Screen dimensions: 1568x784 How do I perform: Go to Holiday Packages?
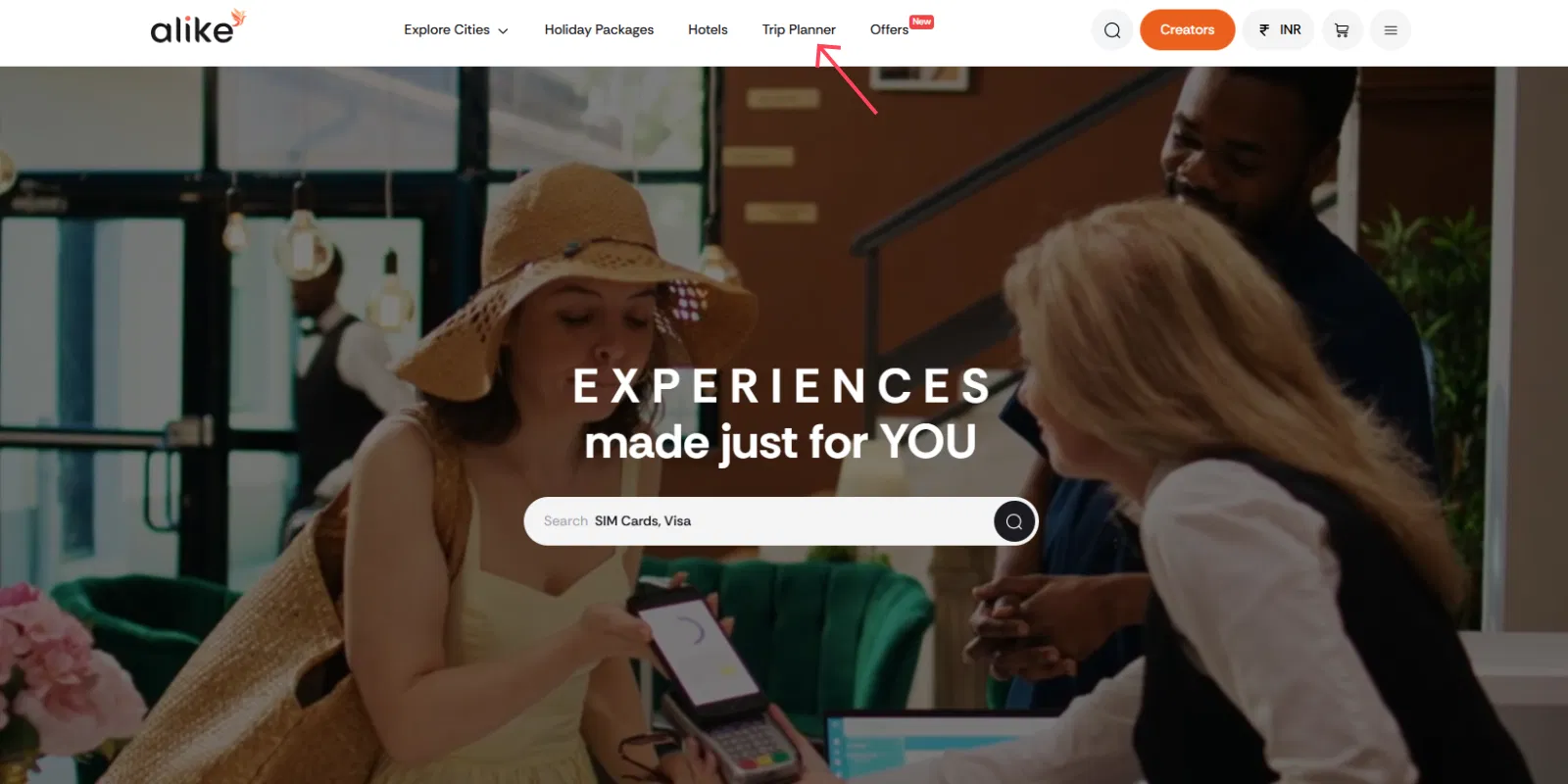click(x=599, y=30)
